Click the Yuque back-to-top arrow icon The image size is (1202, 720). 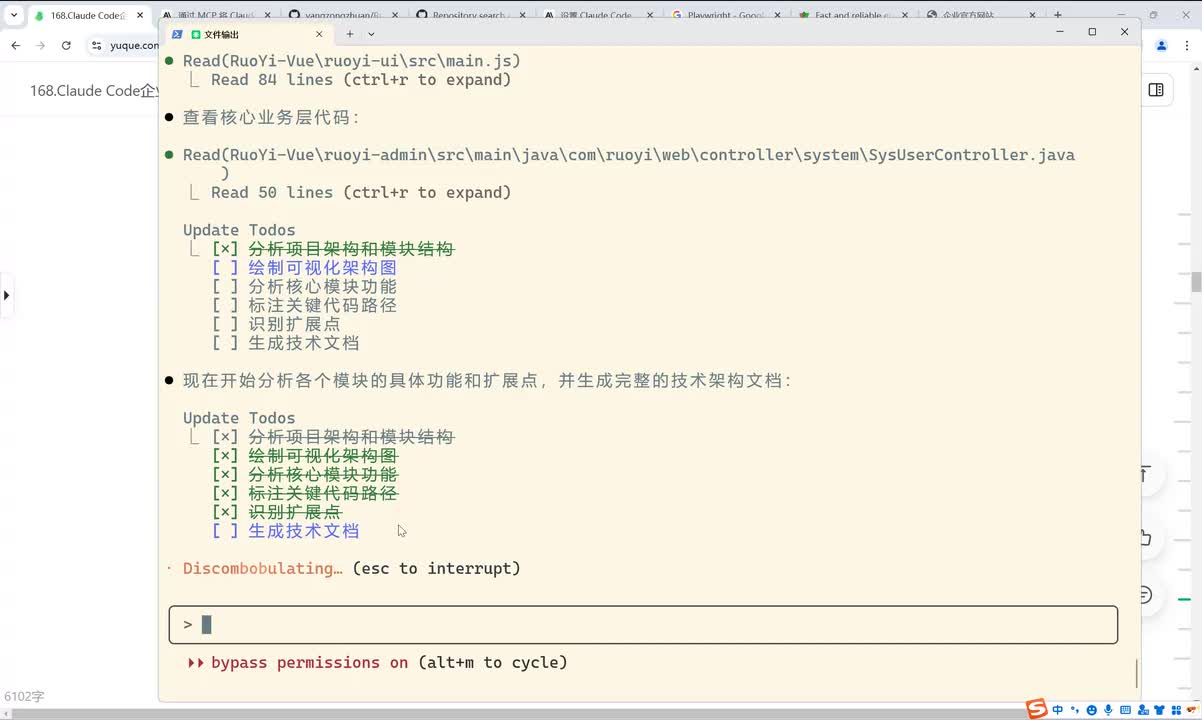click(x=1145, y=475)
